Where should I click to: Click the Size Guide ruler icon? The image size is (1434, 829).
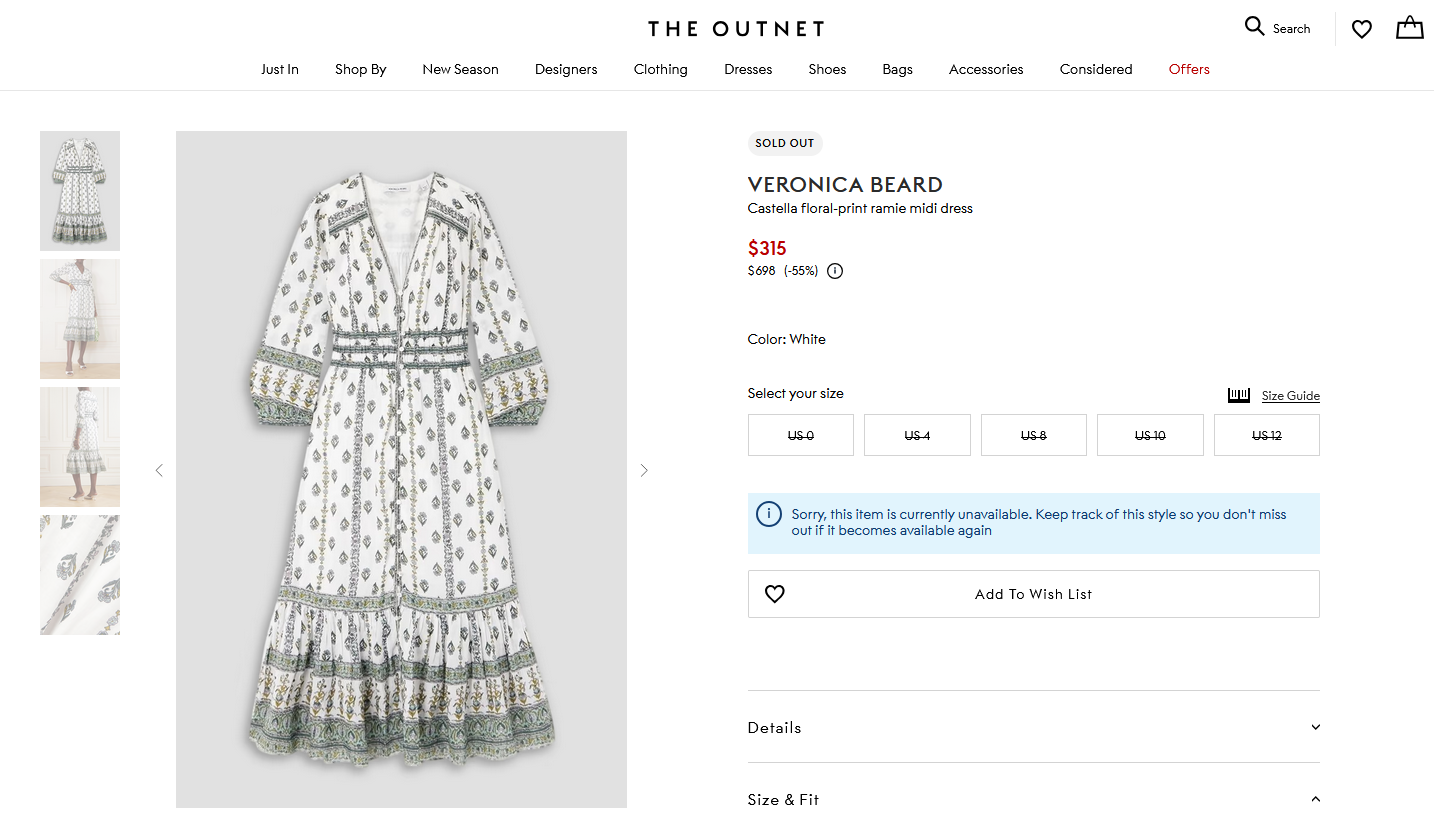click(1239, 395)
